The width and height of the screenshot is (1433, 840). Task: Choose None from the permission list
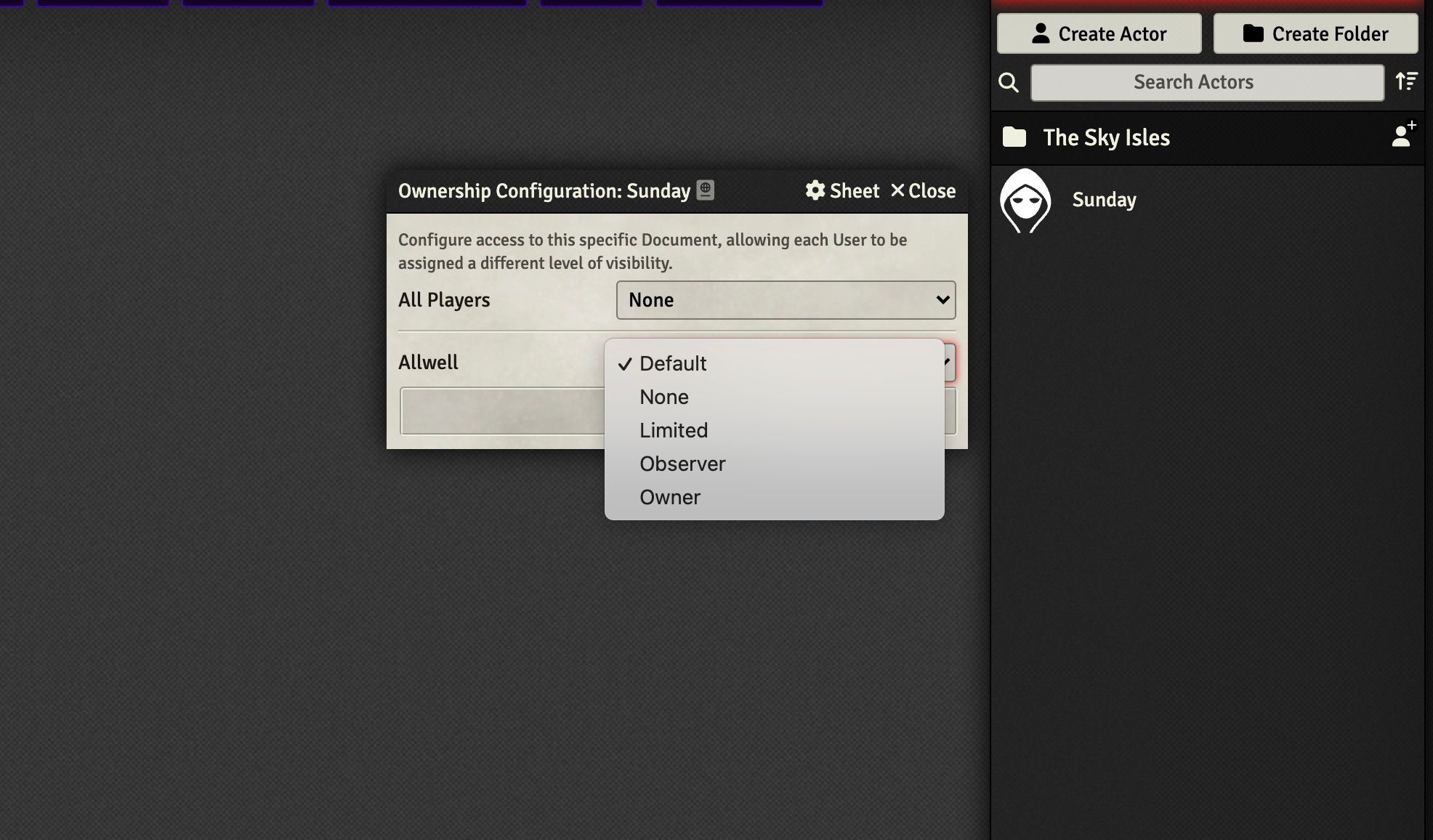(x=664, y=397)
